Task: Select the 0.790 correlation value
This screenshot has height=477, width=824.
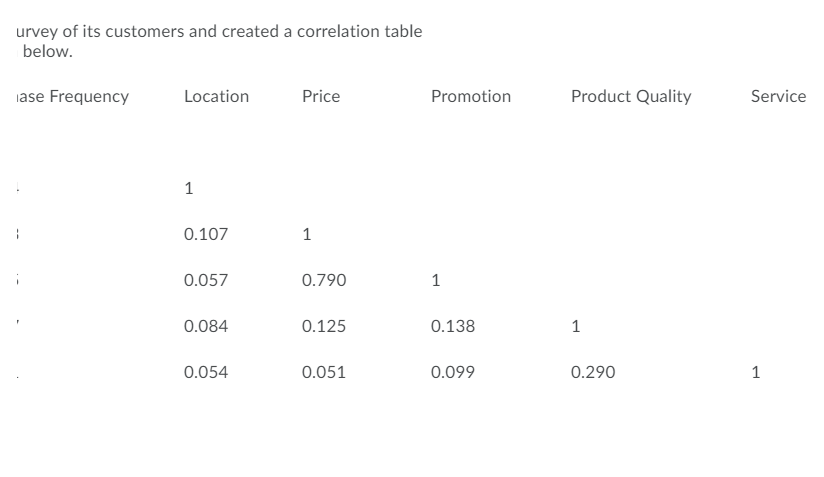Action: [x=324, y=281]
